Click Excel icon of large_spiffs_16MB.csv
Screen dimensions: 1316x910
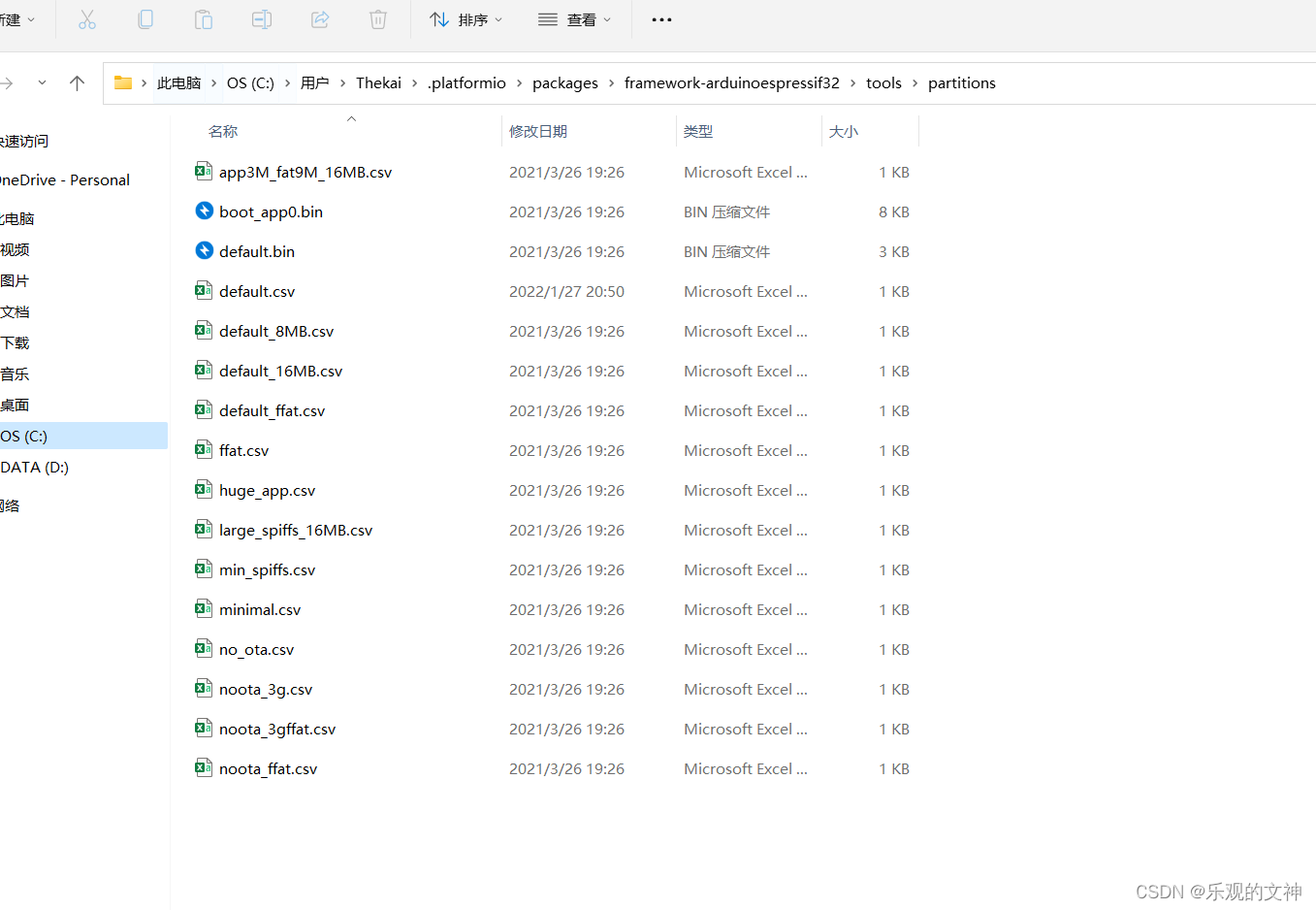(204, 530)
